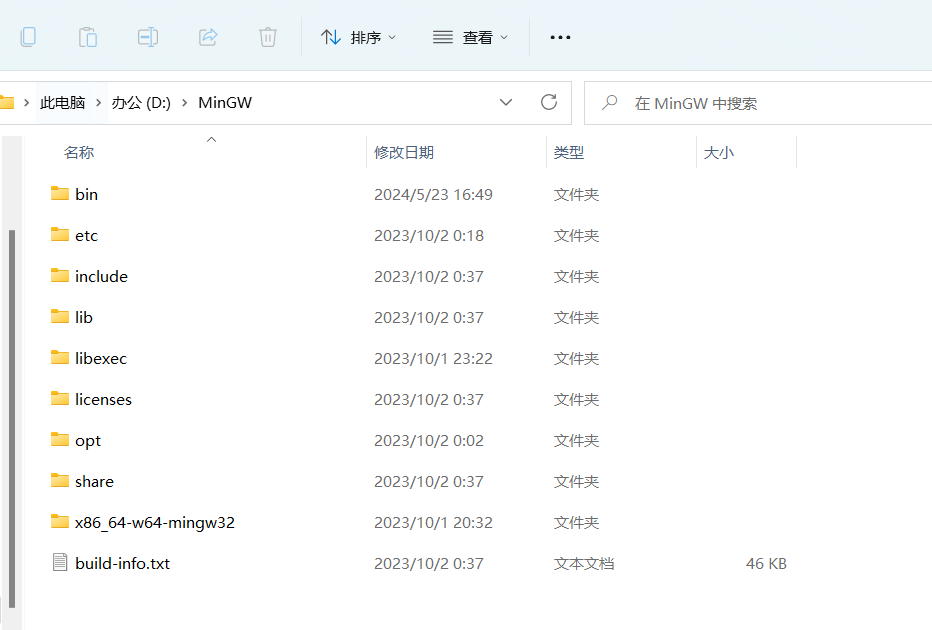Image resolution: width=932 pixels, height=630 pixels.
Task: Click 文件夹 type in the bin row
Action: (x=576, y=194)
